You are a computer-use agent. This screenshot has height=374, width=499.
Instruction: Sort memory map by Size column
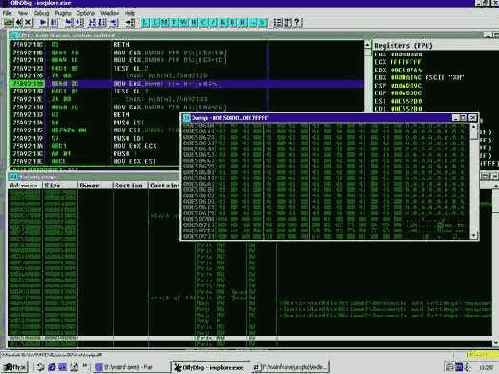coord(60,185)
